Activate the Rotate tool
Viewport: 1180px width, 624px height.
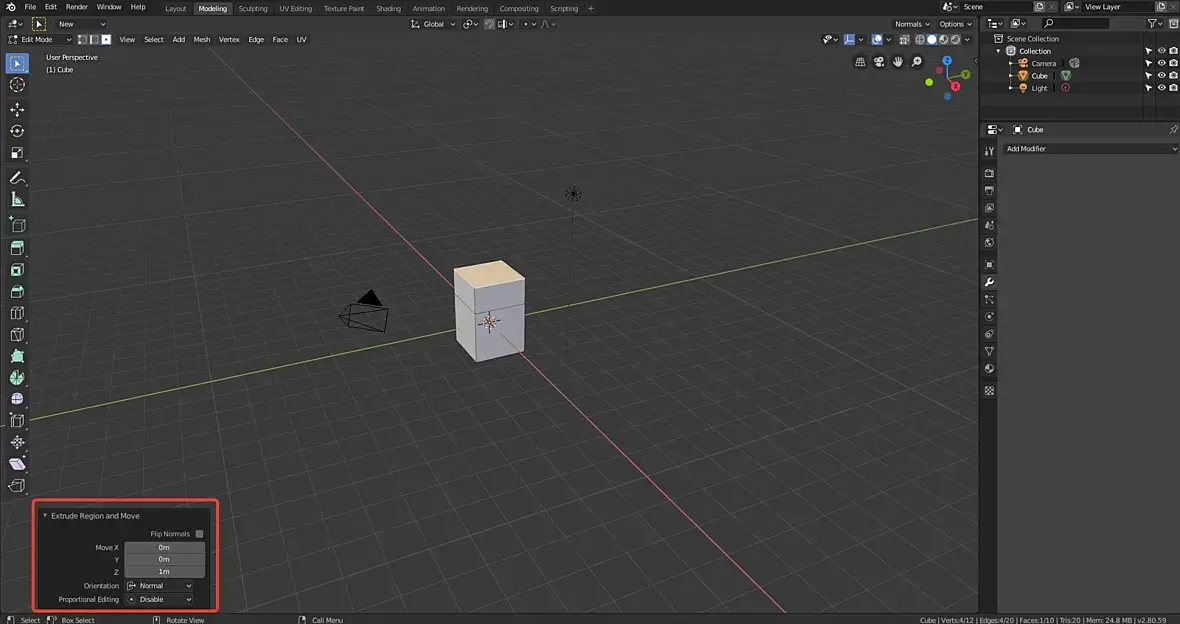coord(17,131)
